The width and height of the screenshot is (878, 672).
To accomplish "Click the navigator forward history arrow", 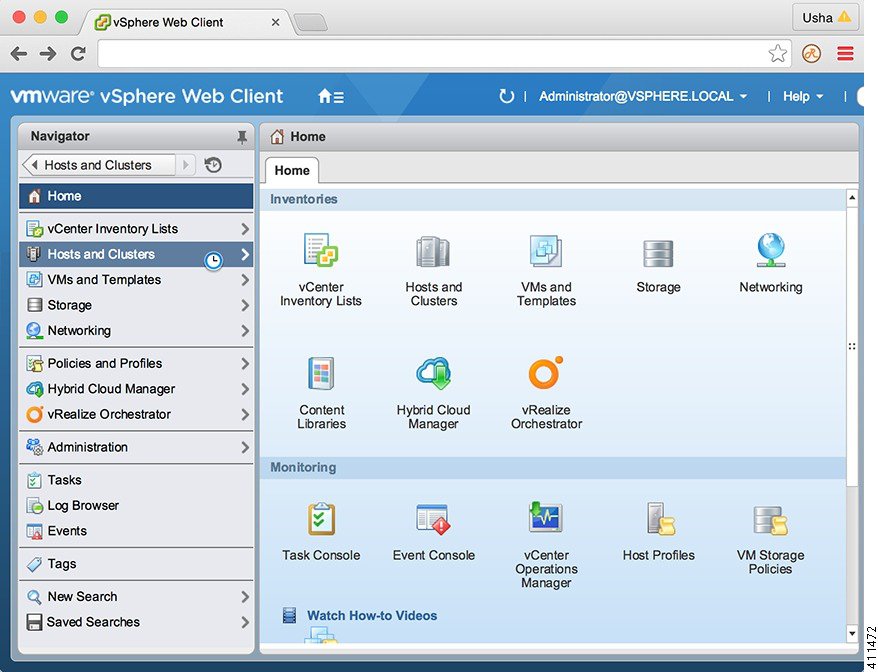I will coord(186,165).
